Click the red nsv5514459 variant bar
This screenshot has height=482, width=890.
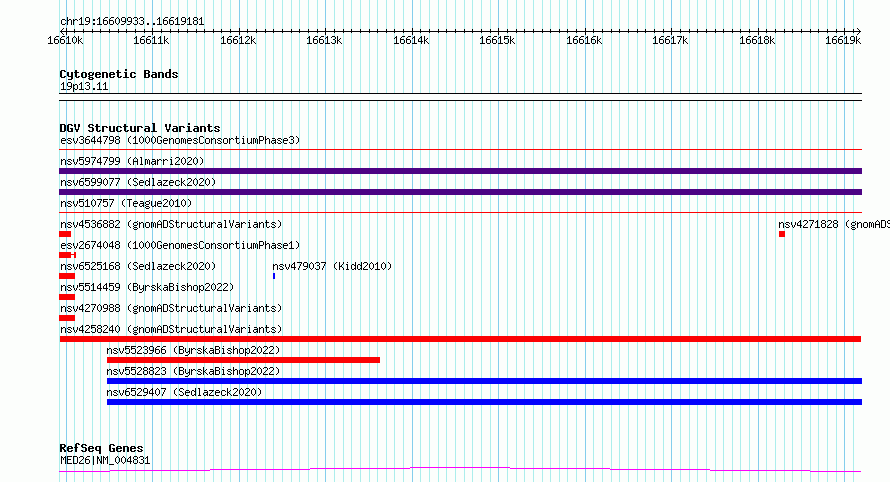click(67, 297)
